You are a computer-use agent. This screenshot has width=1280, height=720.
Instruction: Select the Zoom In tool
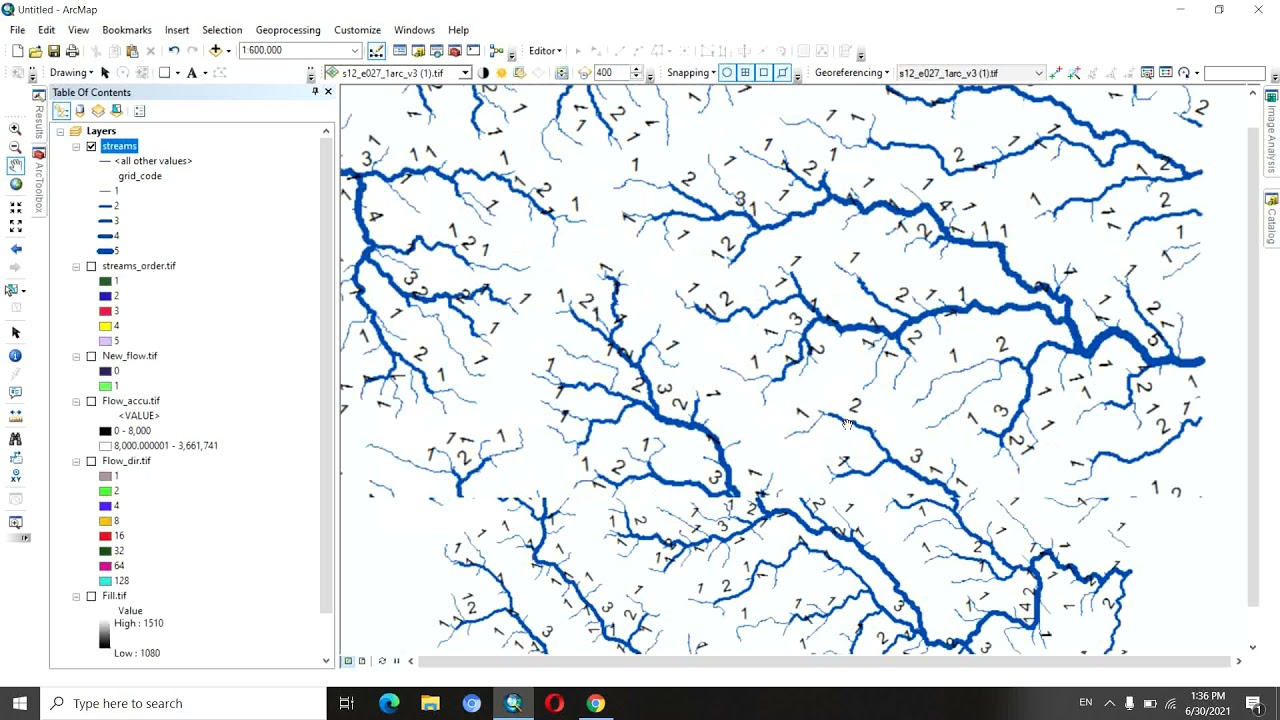click(x=15, y=129)
